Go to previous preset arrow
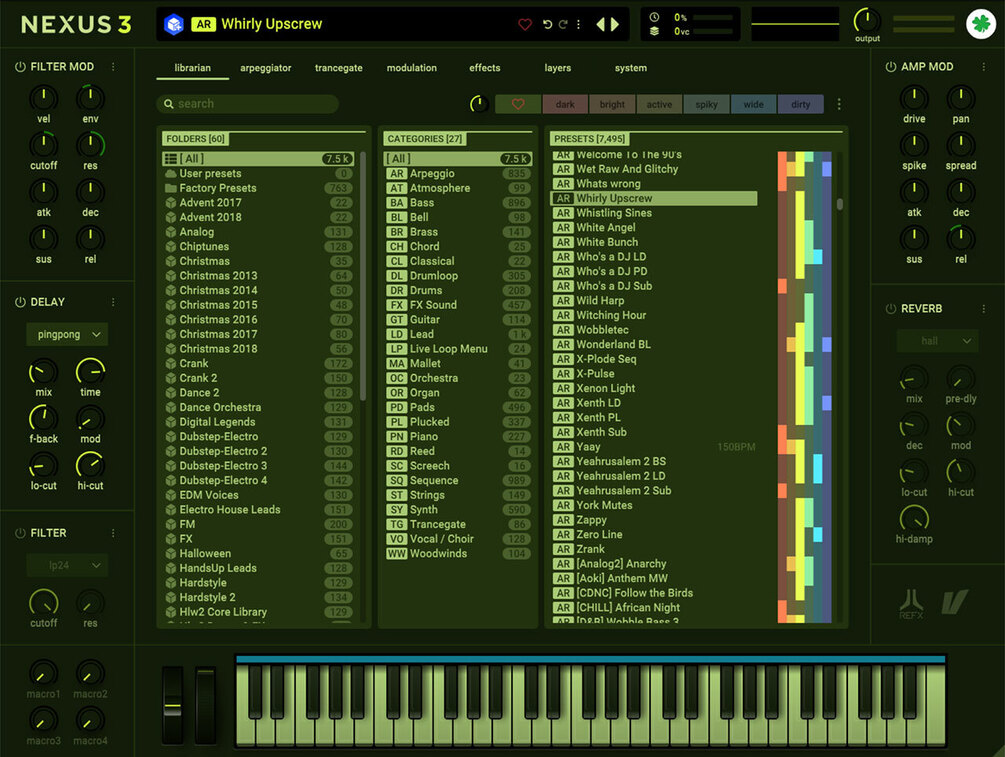The image size is (1005, 757). click(601, 24)
